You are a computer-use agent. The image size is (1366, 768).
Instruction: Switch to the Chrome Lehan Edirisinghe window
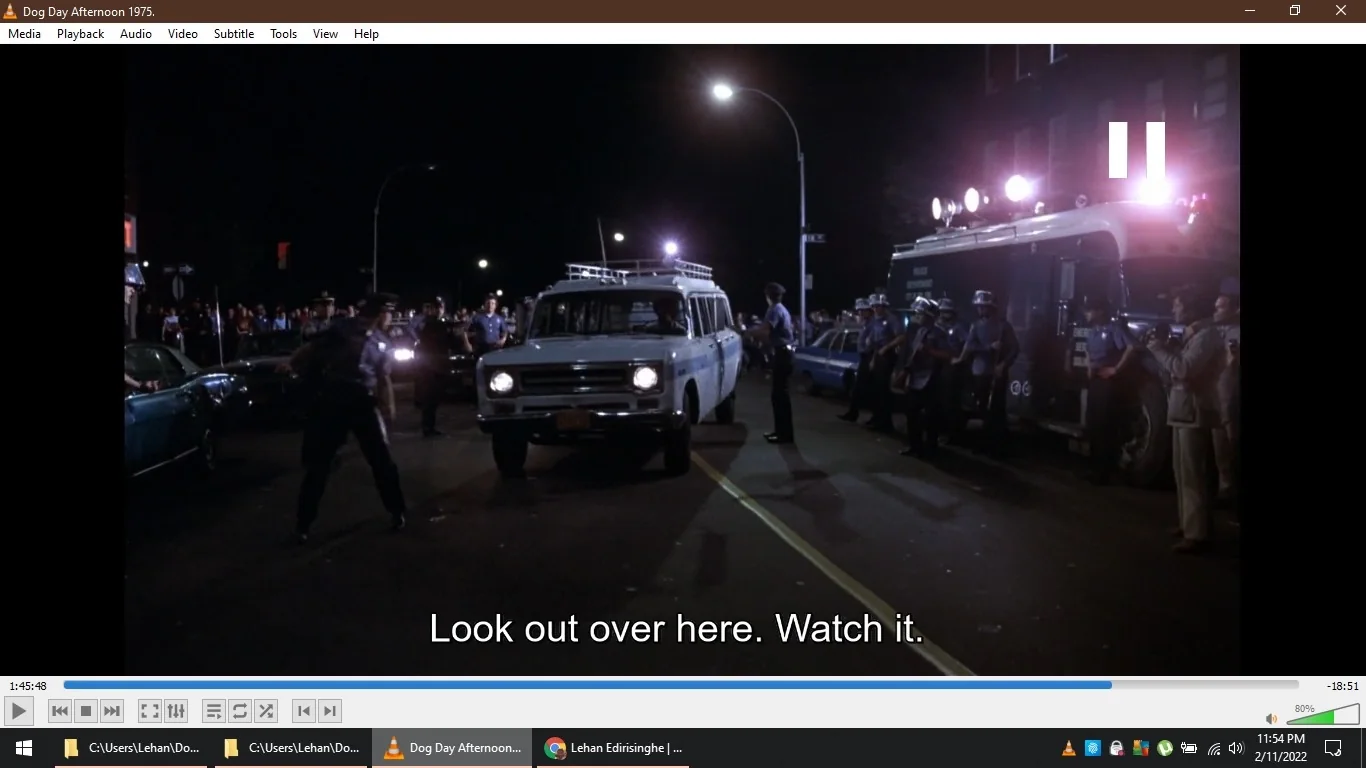(x=614, y=748)
